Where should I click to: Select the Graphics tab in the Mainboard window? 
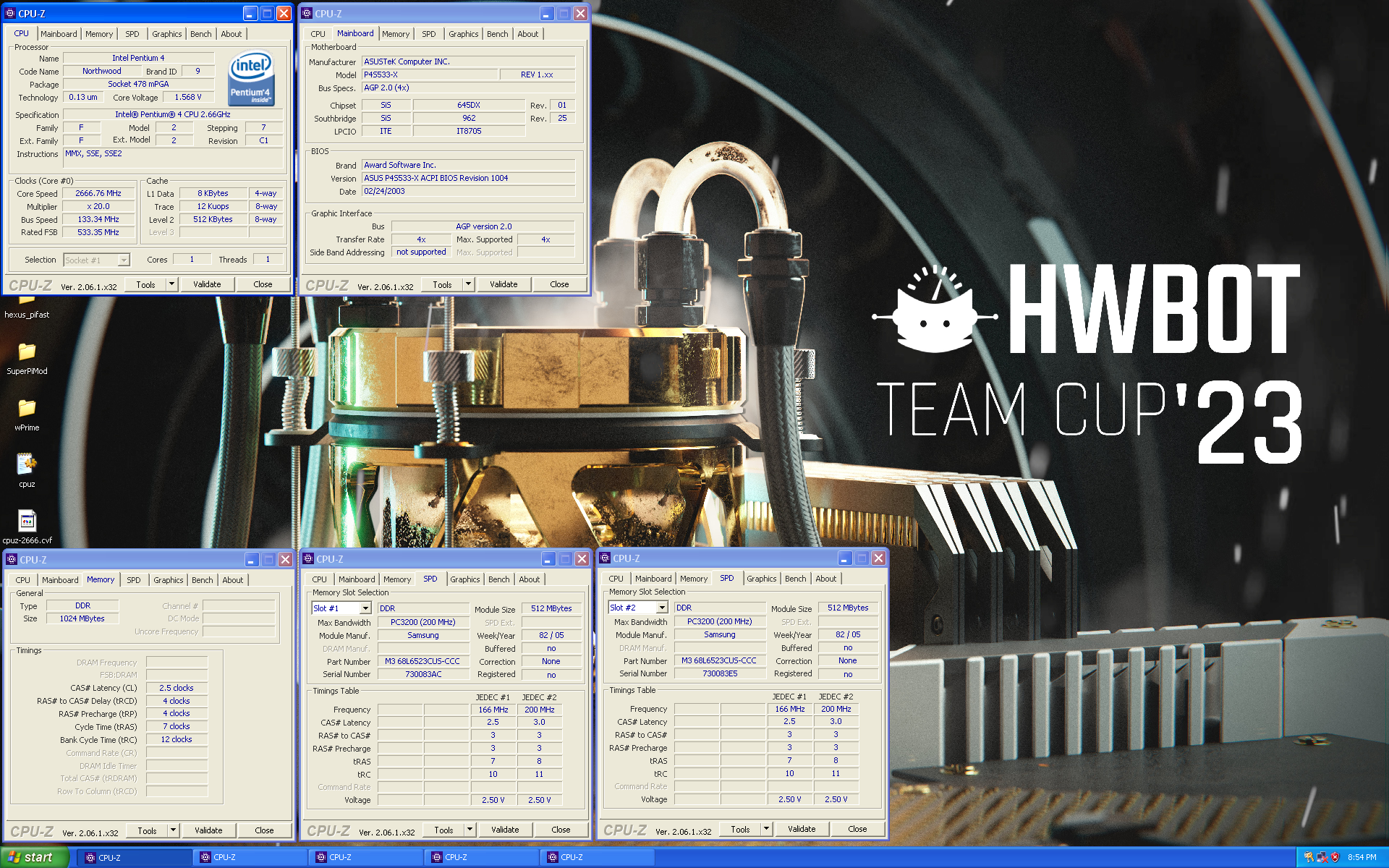463,34
